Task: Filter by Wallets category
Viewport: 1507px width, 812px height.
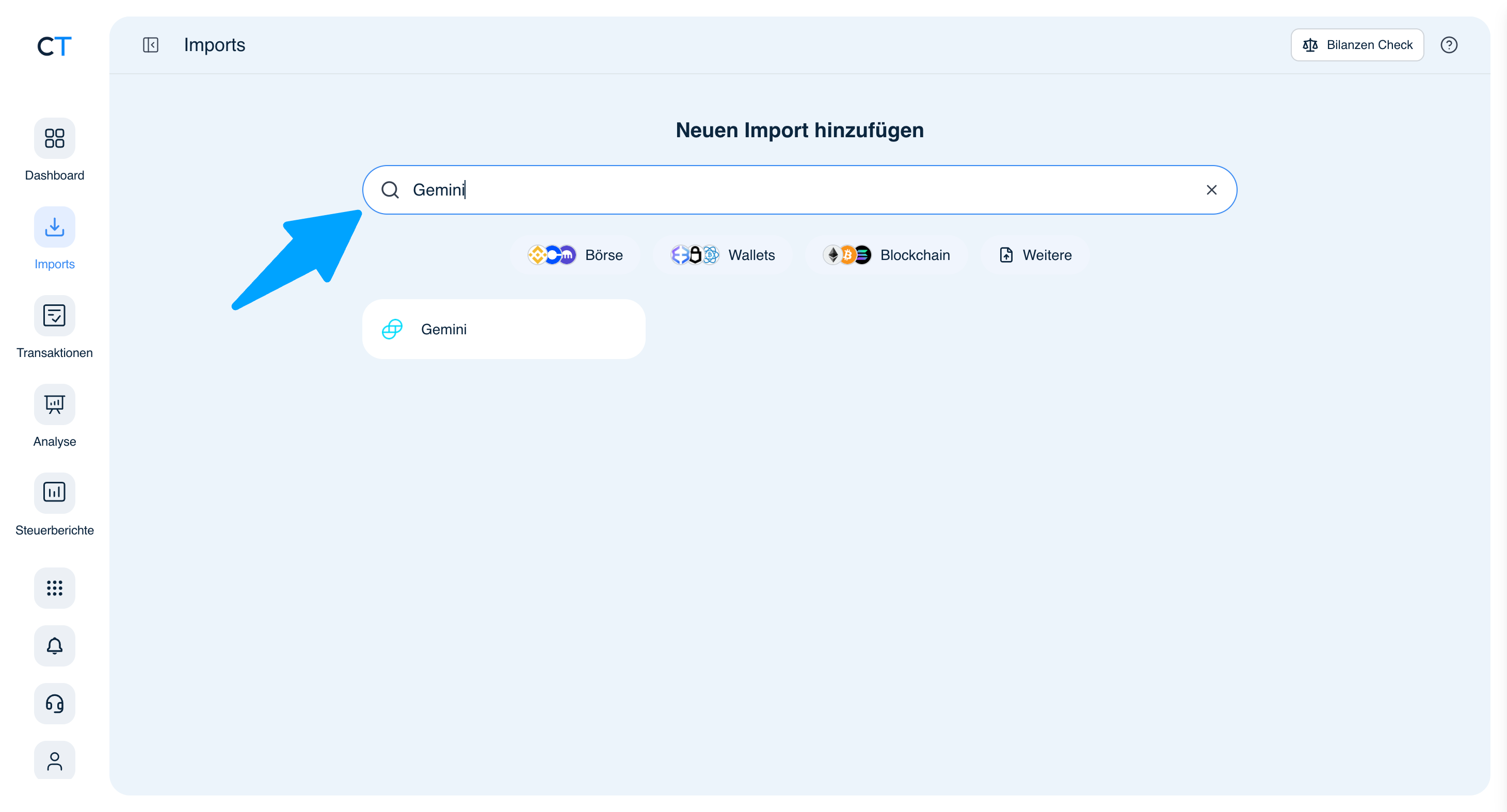Action: point(723,255)
